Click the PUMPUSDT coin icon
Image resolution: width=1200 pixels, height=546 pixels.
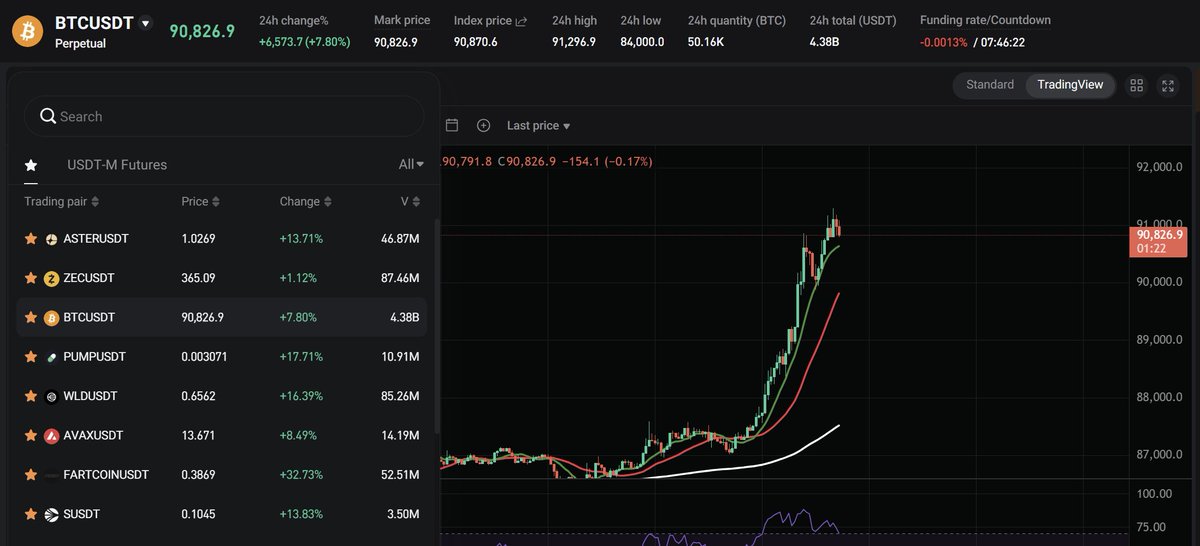[x=52, y=357]
